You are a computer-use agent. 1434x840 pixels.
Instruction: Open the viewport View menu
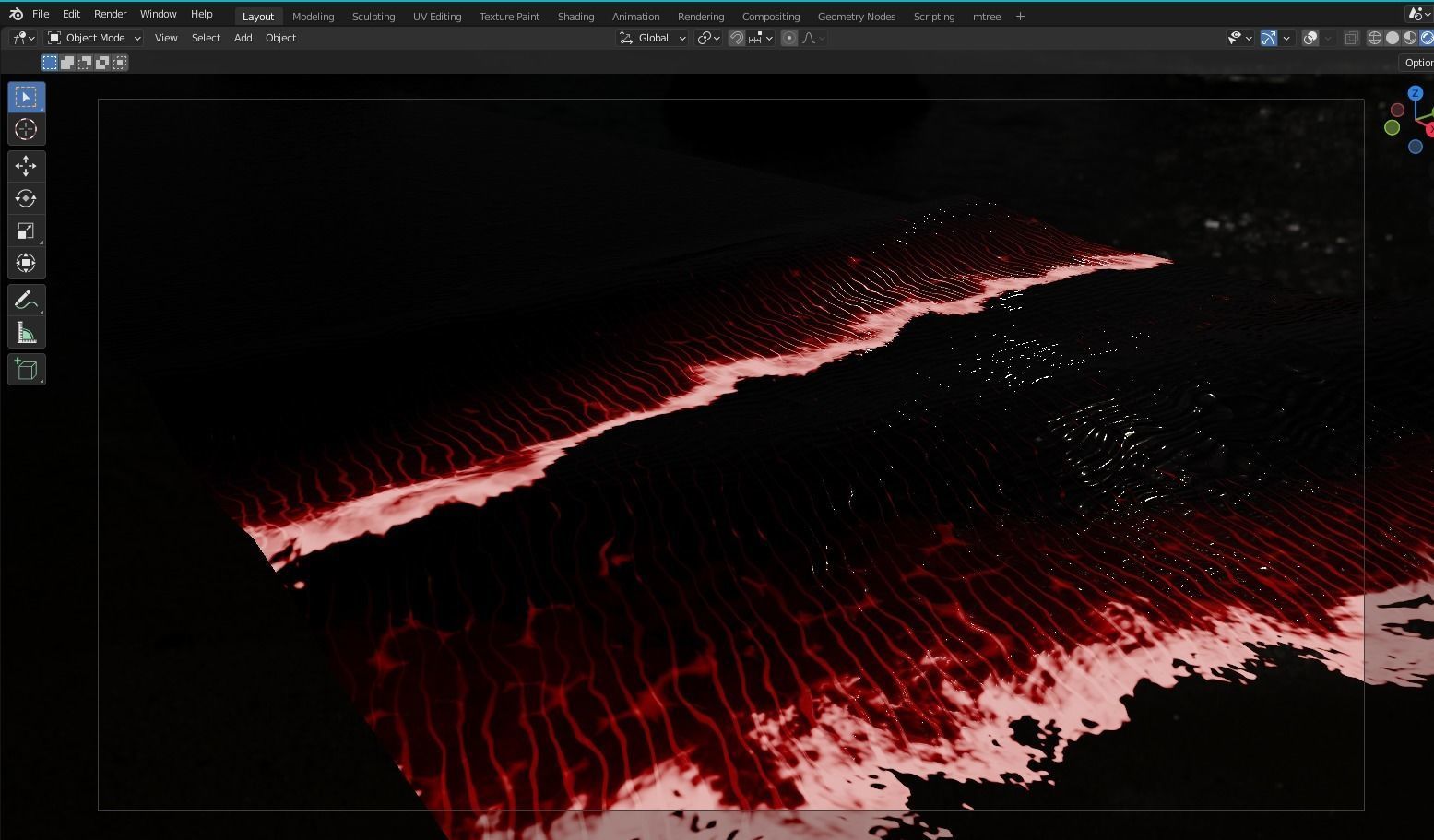point(166,38)
